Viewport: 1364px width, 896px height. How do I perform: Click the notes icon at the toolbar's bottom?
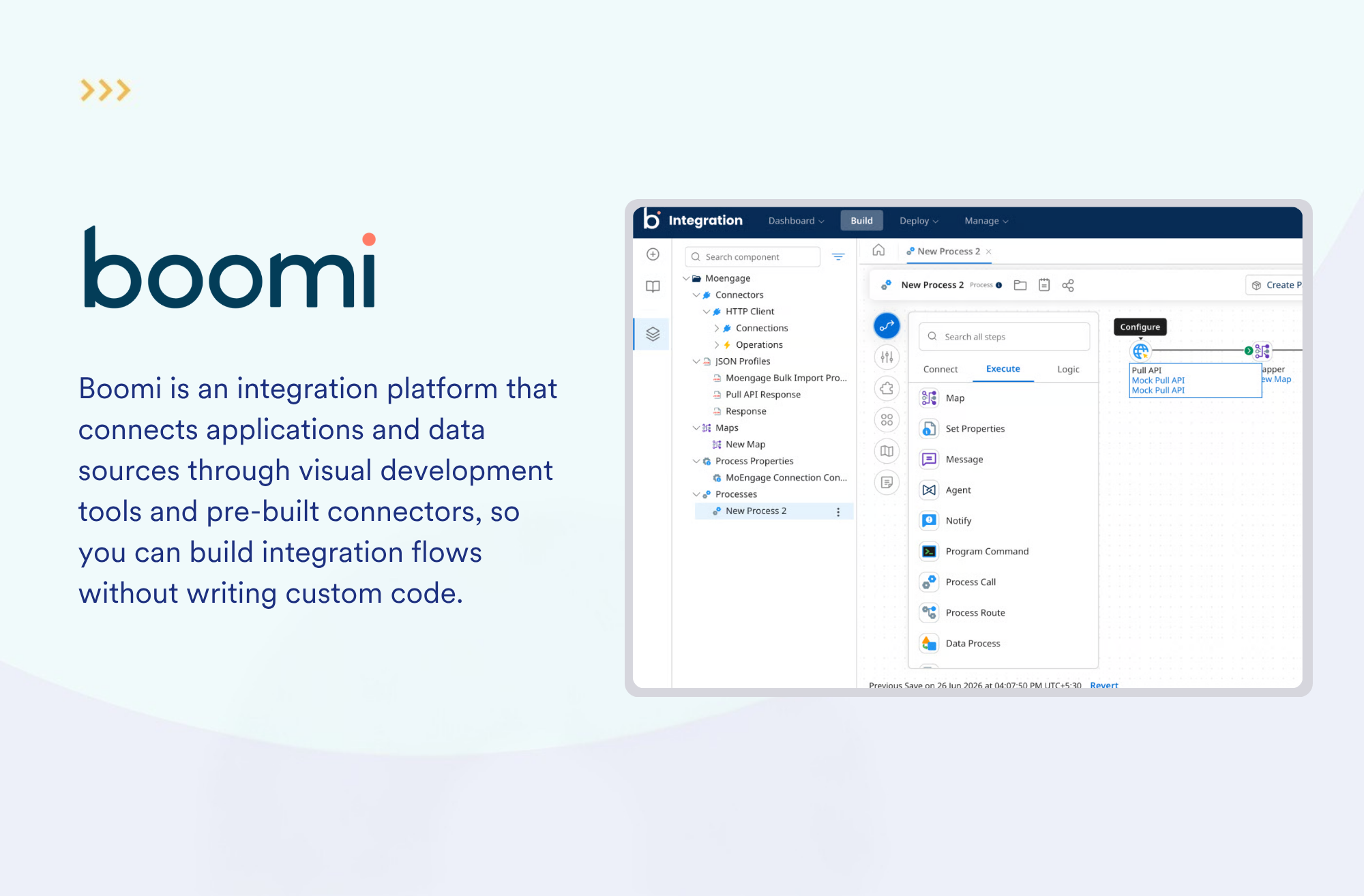pyautogui.click(x=887, y=482)
